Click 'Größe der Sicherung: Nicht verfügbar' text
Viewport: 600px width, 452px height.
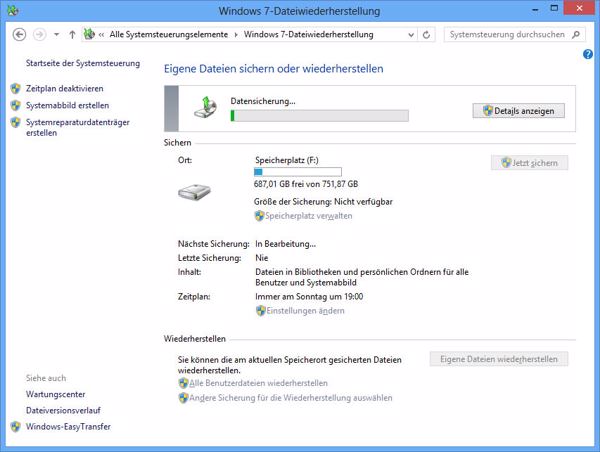[323, 202]
